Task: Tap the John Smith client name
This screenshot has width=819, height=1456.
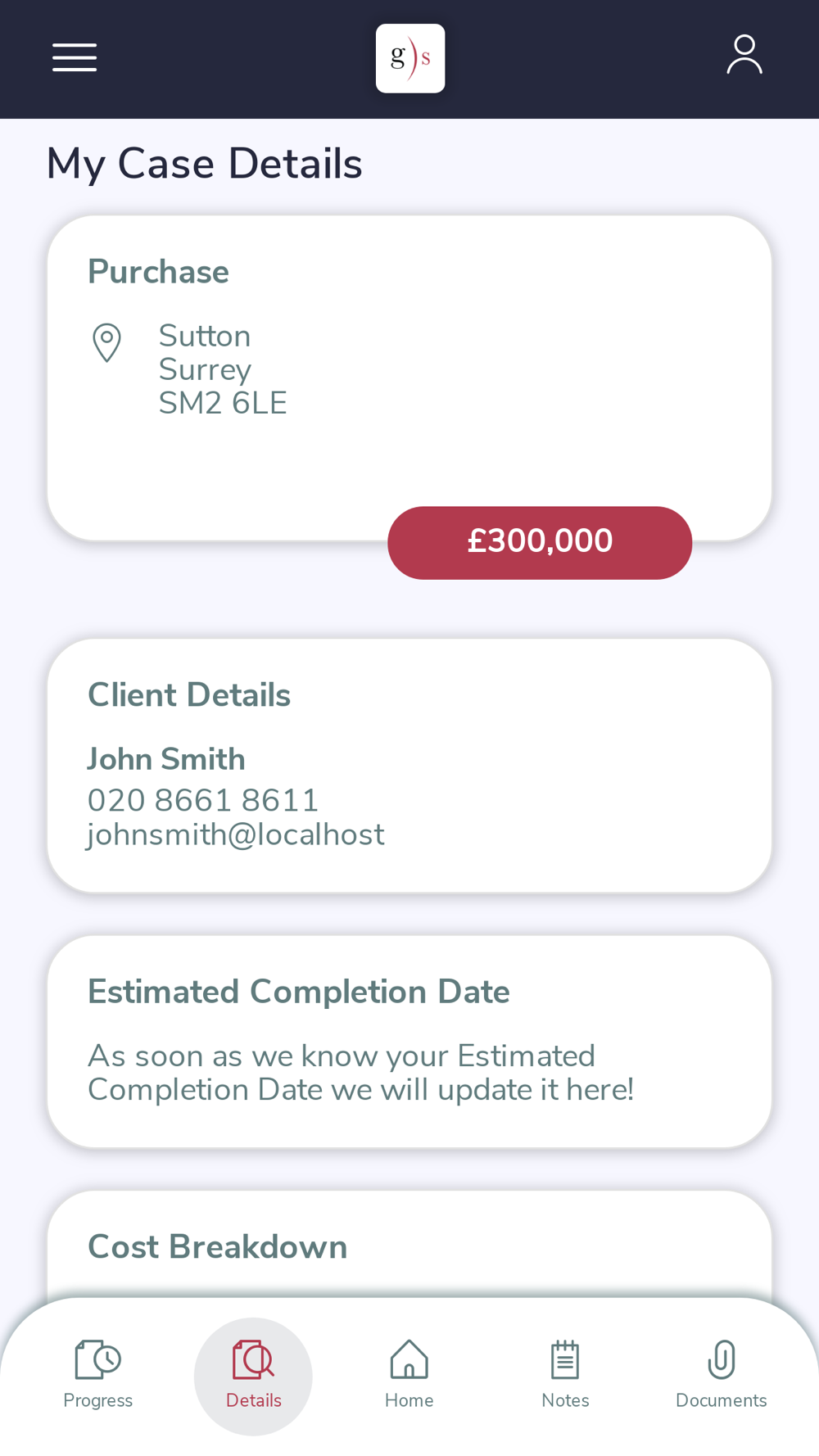Action: tap(166, 759)
